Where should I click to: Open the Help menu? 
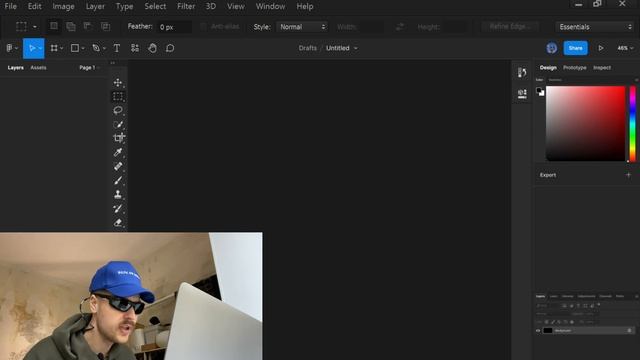304,7
